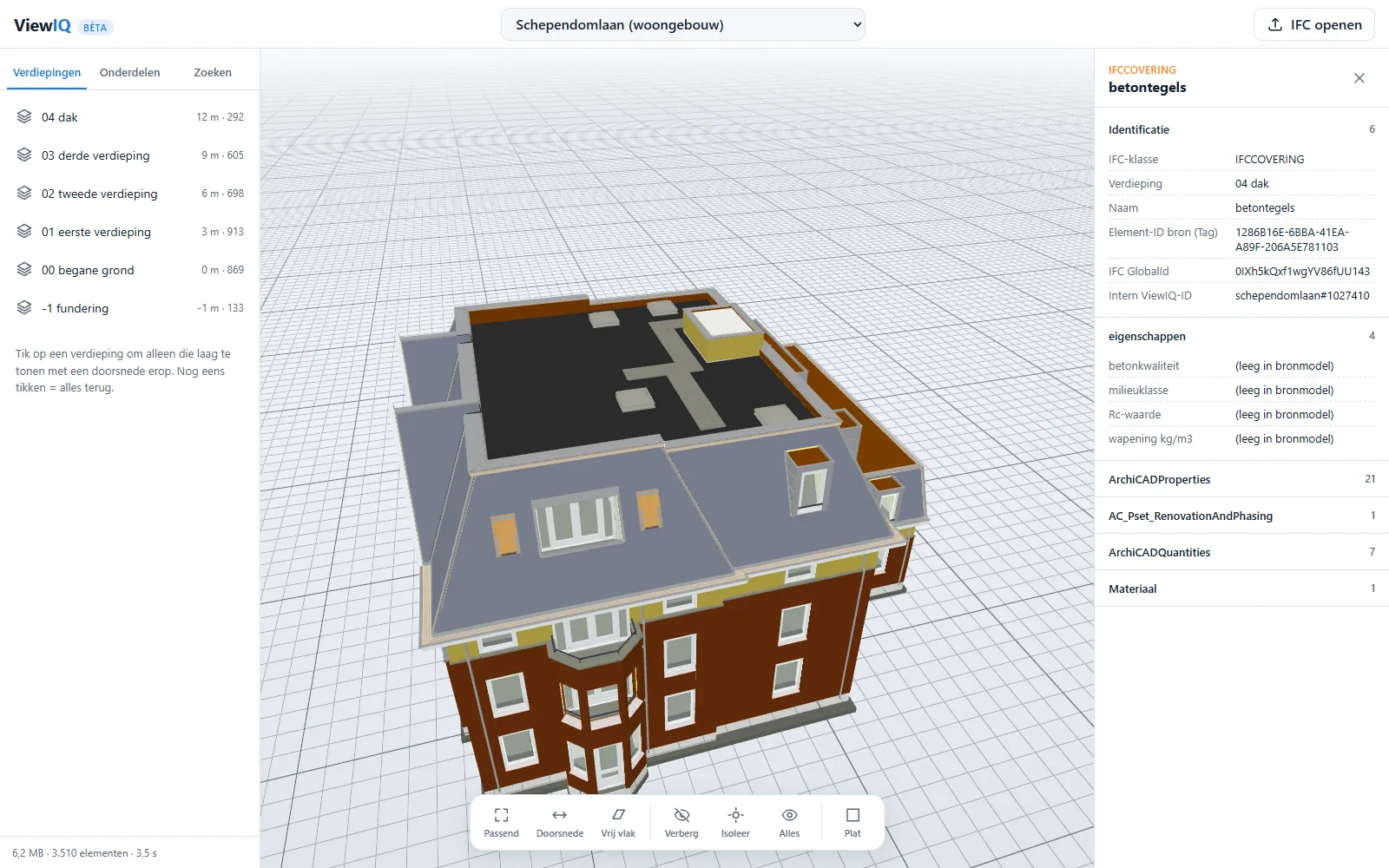Switch to the Verdiepingen tab
The image size is (1389, 868).
[47, 73]
